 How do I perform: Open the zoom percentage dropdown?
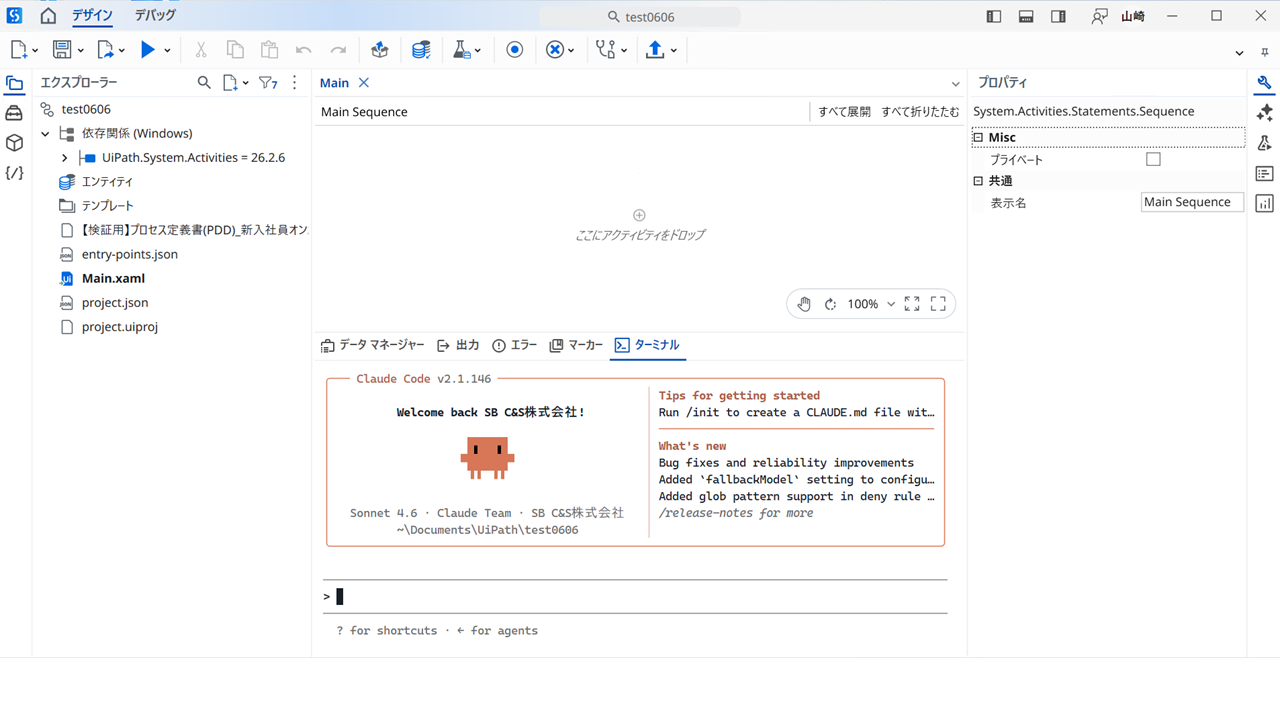pos(891,304)
